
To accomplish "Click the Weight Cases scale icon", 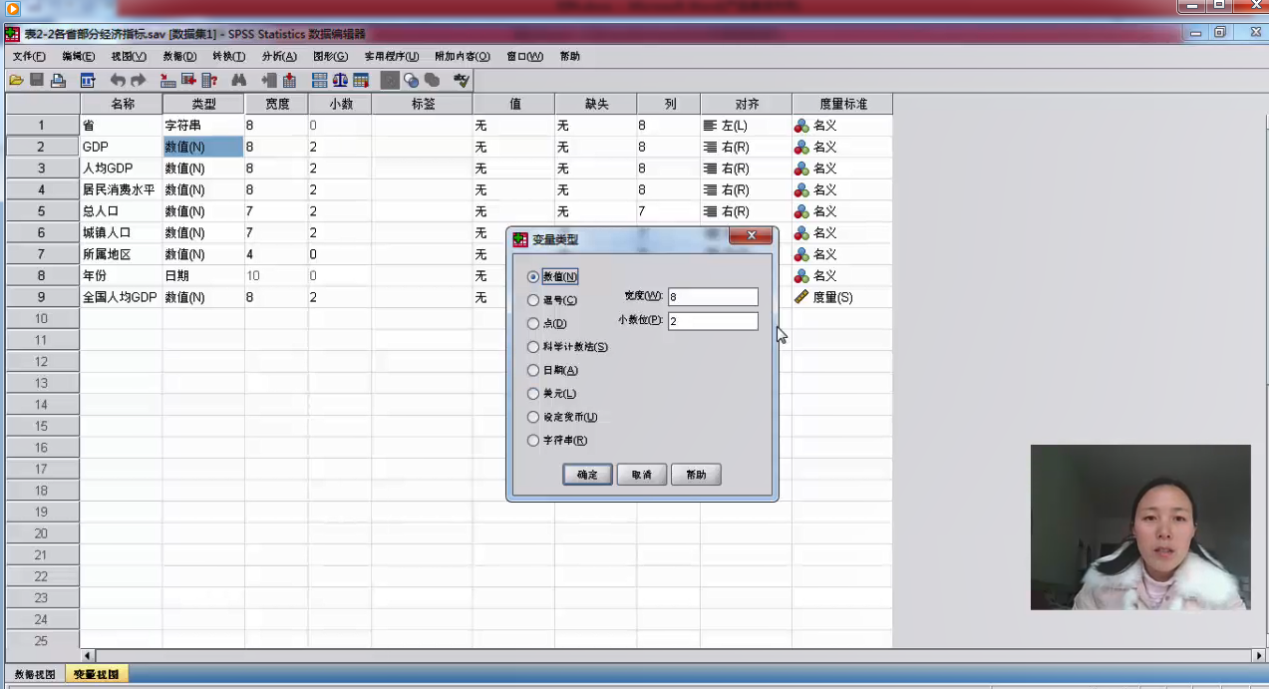I will 340,80.
